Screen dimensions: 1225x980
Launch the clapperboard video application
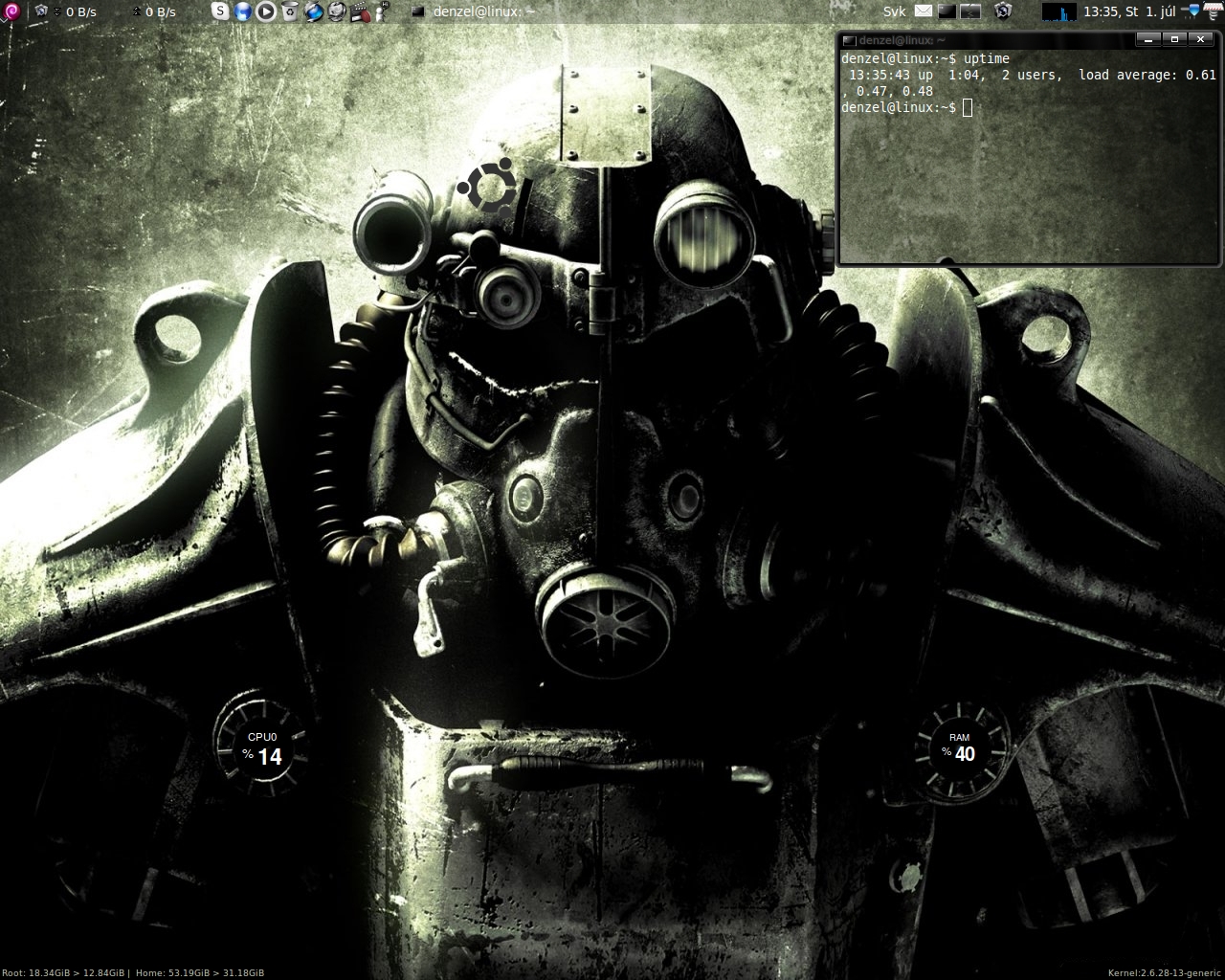click(359, 11)
